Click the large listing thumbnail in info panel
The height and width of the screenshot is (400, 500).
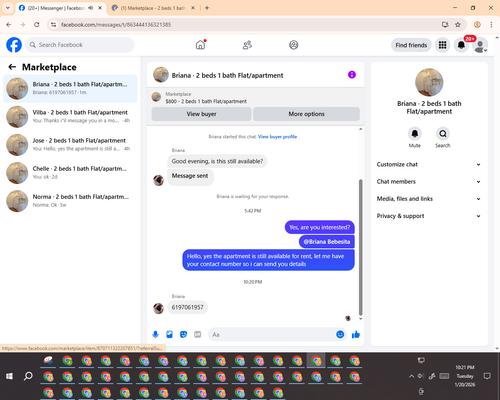click(x=429, y=82)
